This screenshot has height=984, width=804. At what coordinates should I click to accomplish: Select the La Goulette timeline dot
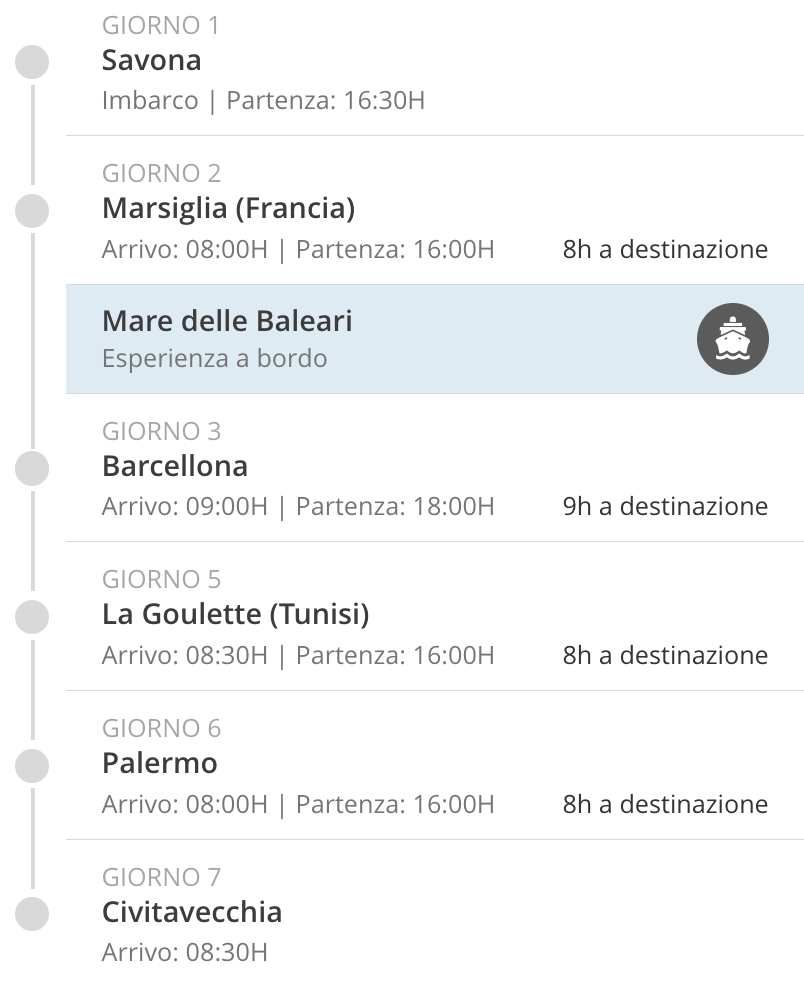[33, 616]
